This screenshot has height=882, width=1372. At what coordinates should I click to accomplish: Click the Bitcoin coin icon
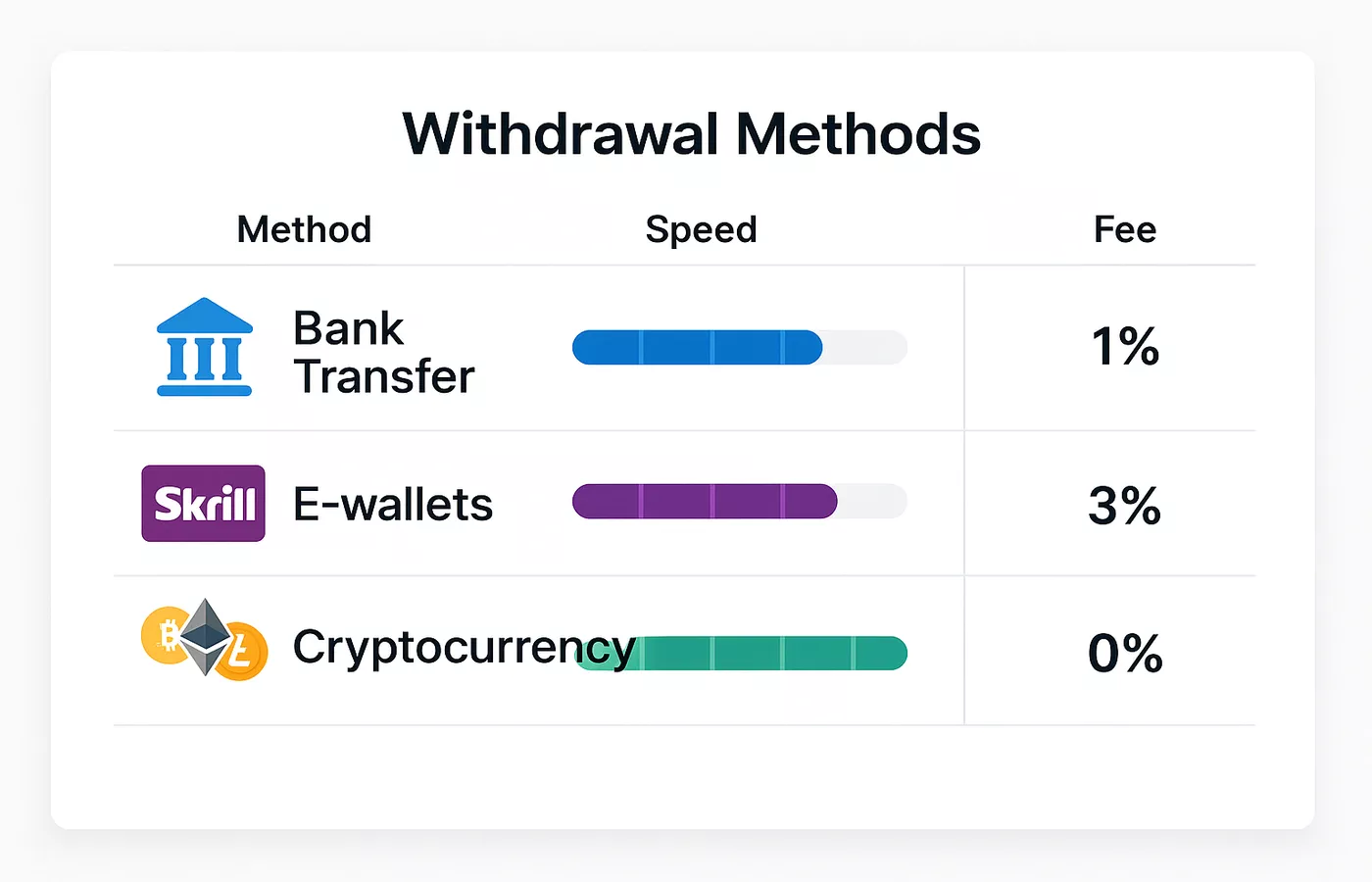click(x=165, y=635)
